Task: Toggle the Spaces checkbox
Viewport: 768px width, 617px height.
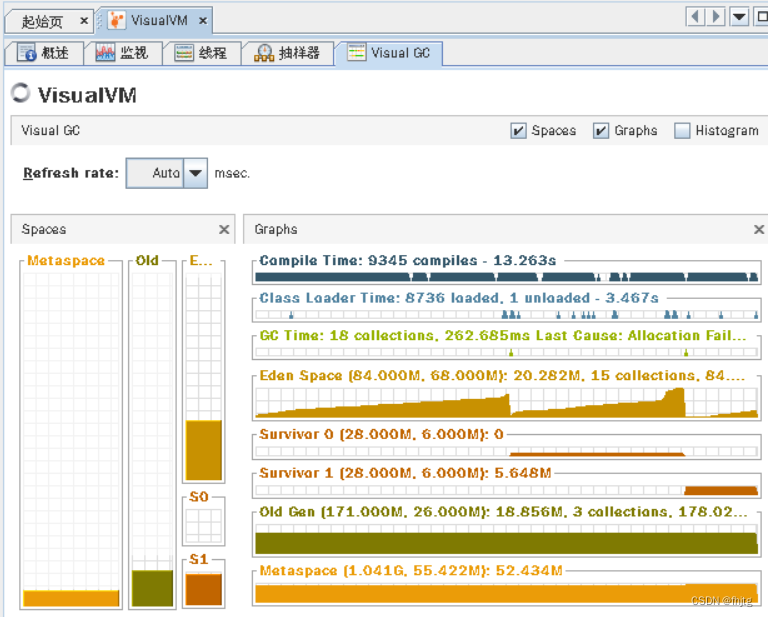Action: point(518,131)
